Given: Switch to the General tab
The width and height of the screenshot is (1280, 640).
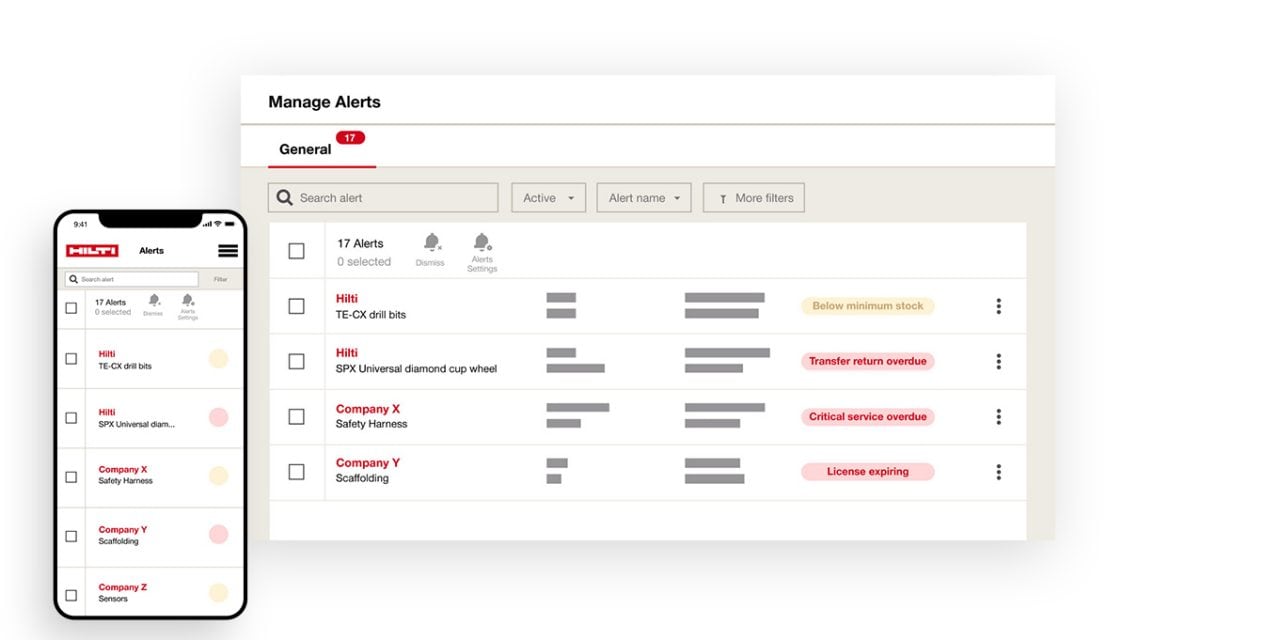Looking at the screenshot, I should coord(305,149).
